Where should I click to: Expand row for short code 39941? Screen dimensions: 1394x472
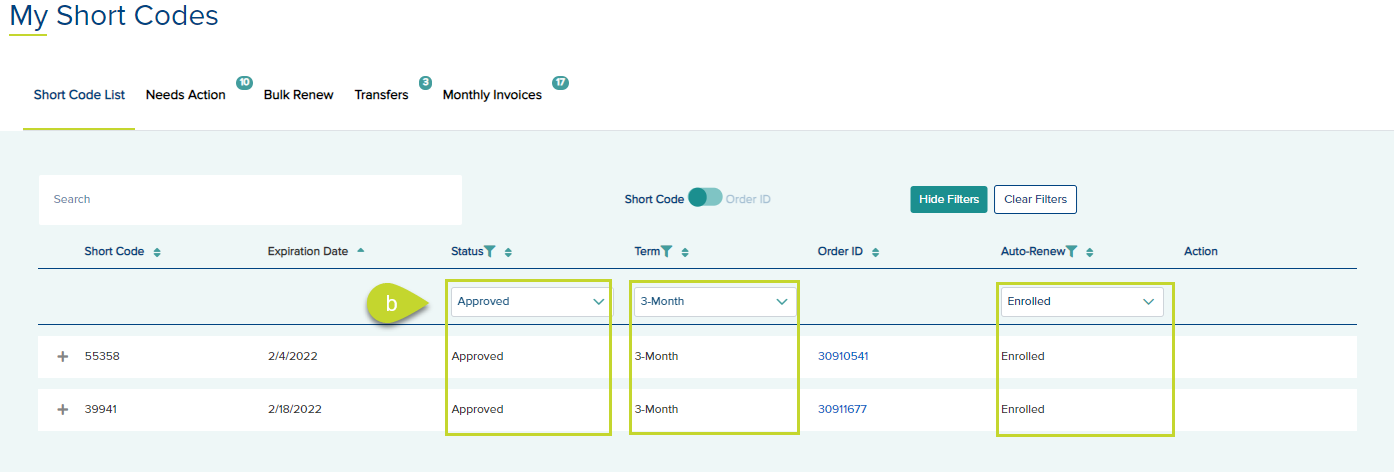(63, 409)
